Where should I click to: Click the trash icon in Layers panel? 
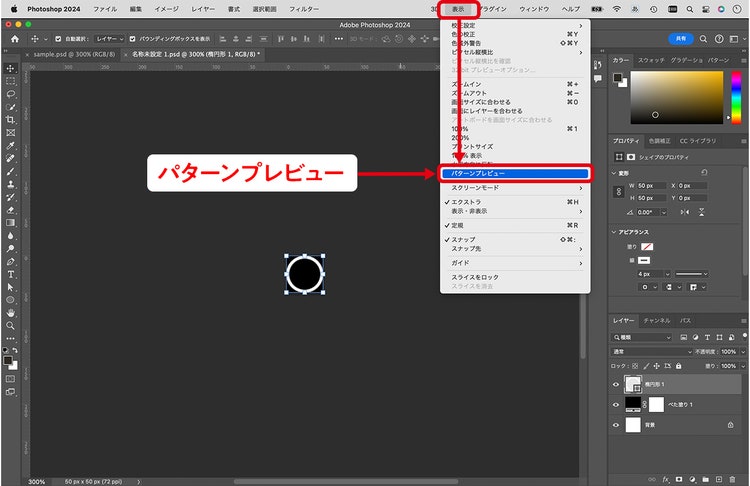[x=732, y=479]
